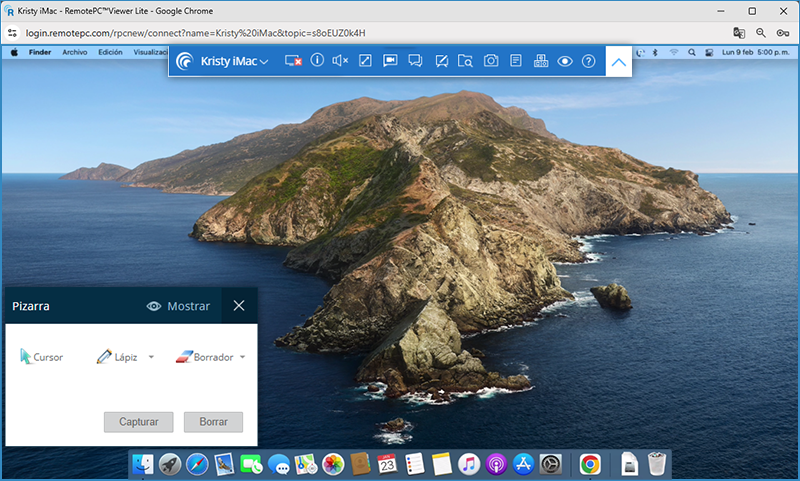Image resolution: width=800 pixels, height=481 pixels.
Task: Show connection info via the info icon
Action: [317, 61]
